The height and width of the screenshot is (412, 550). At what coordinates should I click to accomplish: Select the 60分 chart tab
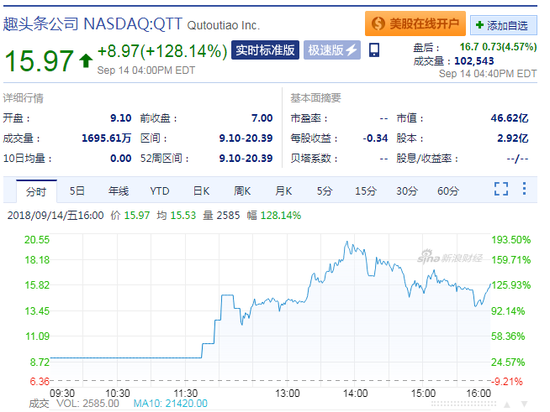coord(448,191)
